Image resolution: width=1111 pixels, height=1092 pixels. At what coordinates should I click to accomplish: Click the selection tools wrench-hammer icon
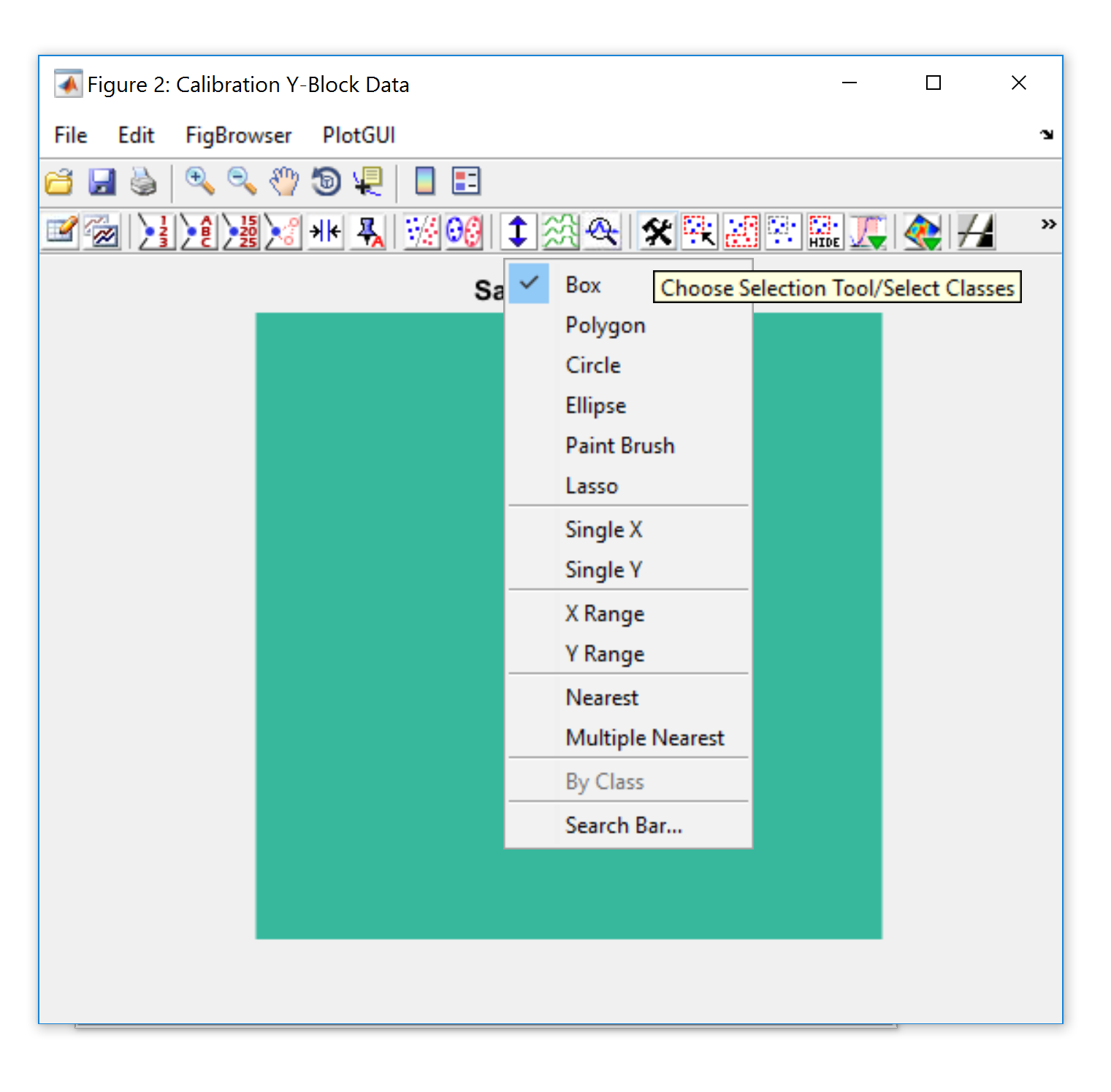point(657,232)
